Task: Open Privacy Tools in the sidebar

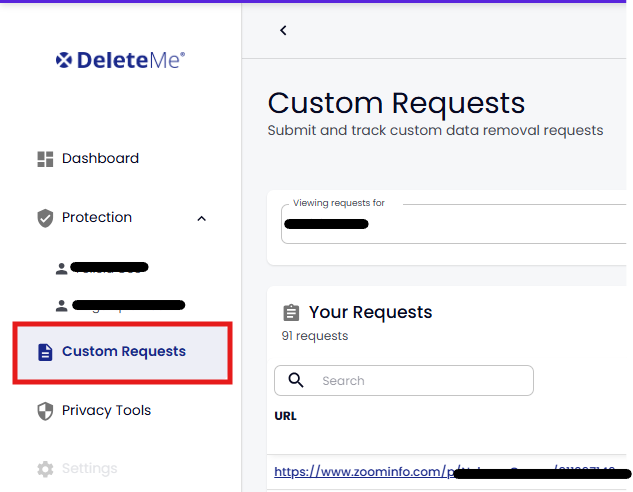Action: tap(106, 411)
